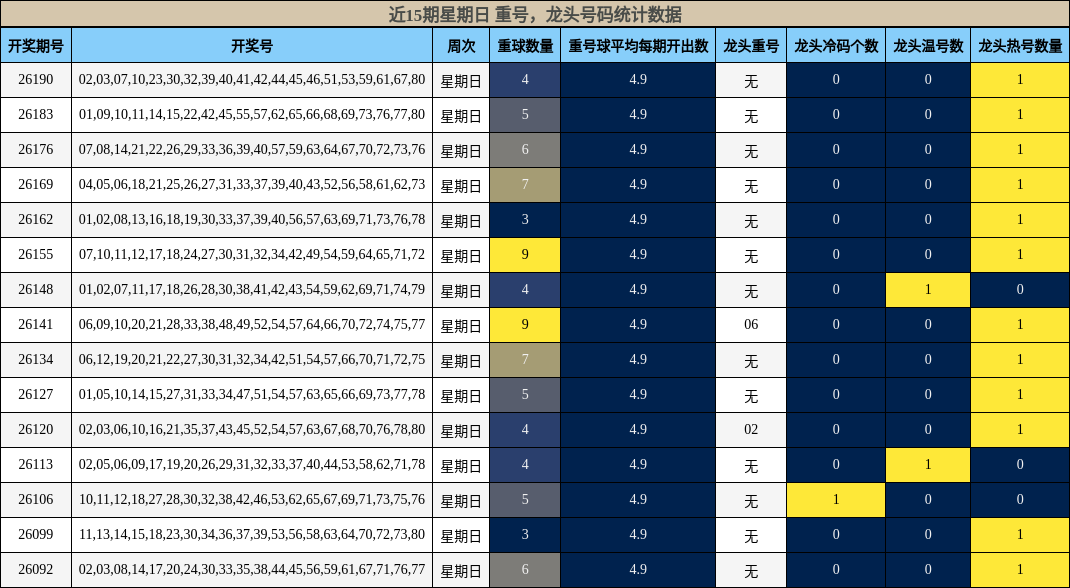Click the numbers starting 01,05,10,14,15 for period 26127

[x=252, y=395]
